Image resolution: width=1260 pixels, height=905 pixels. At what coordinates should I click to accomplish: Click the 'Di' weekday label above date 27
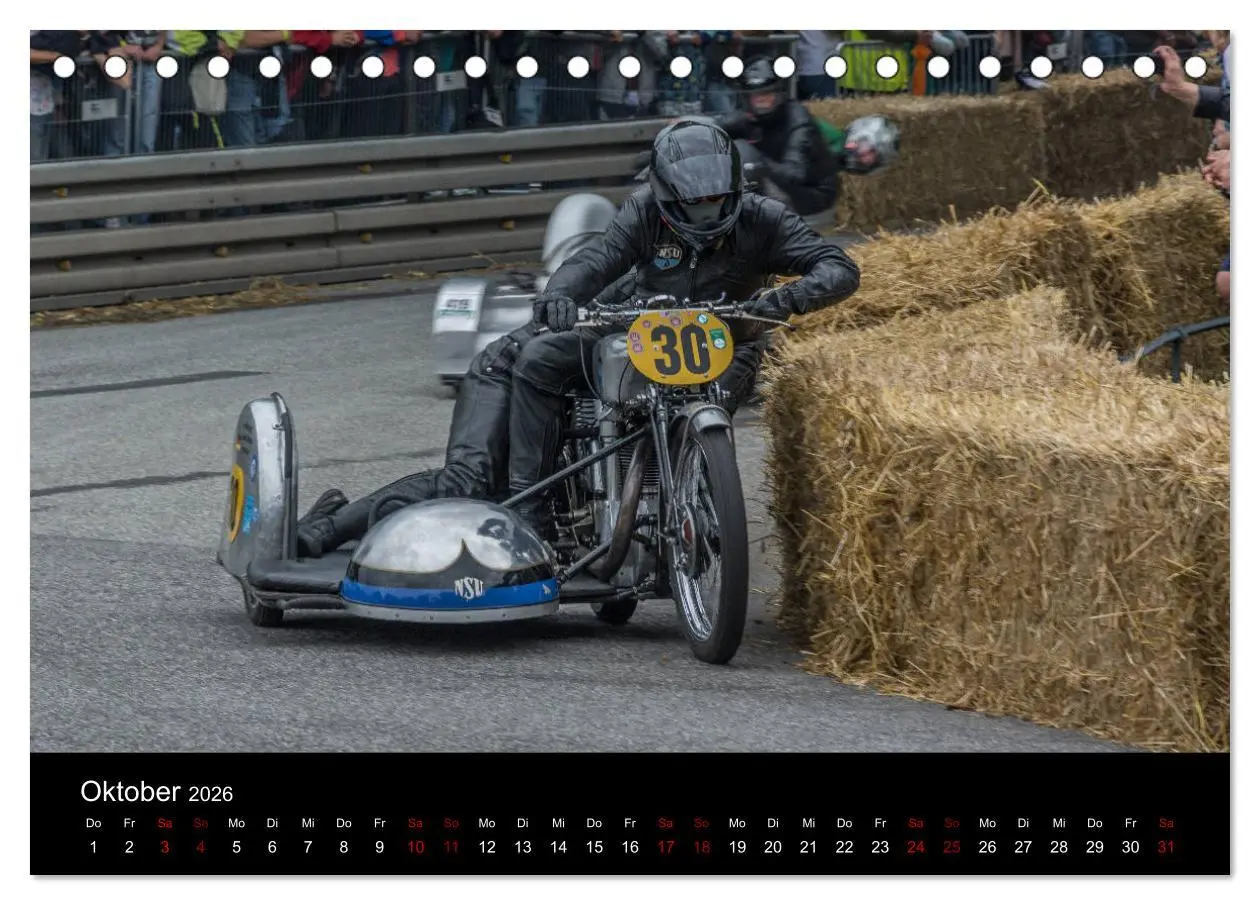pos(1023,823)
